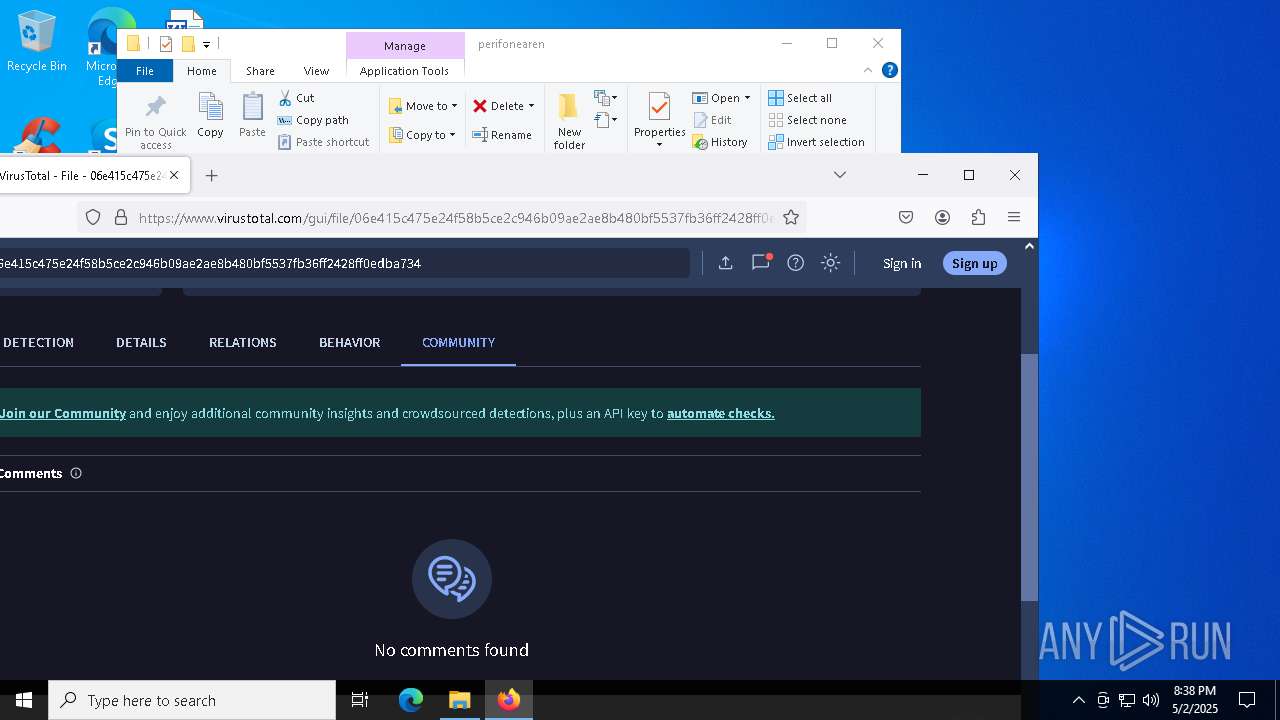Open History in the Explorer ribbon
Screen dimensions: 1280x720
click(x=720, y=142)
